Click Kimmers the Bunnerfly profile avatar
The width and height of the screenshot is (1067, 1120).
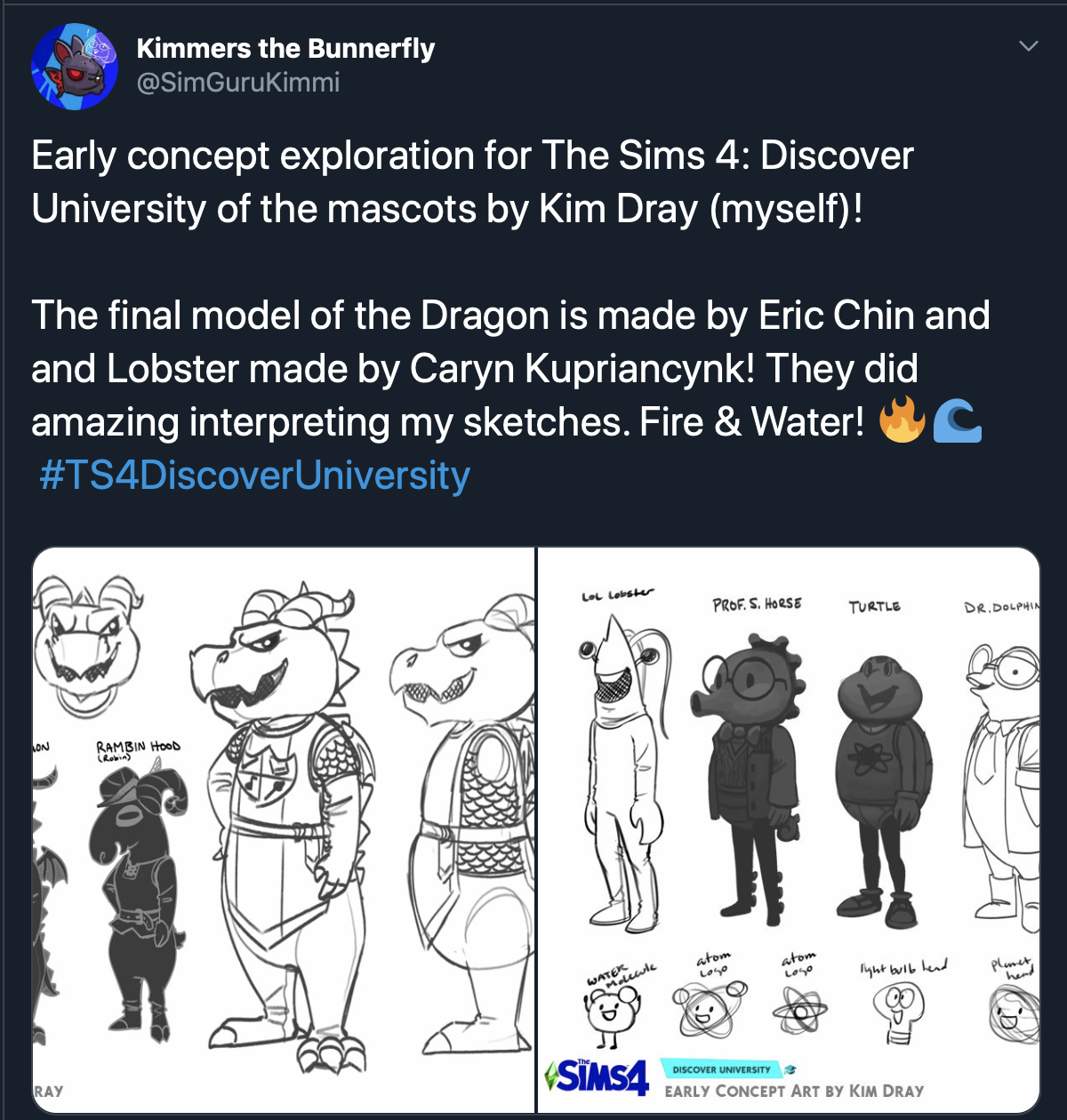tap(75, 68)
